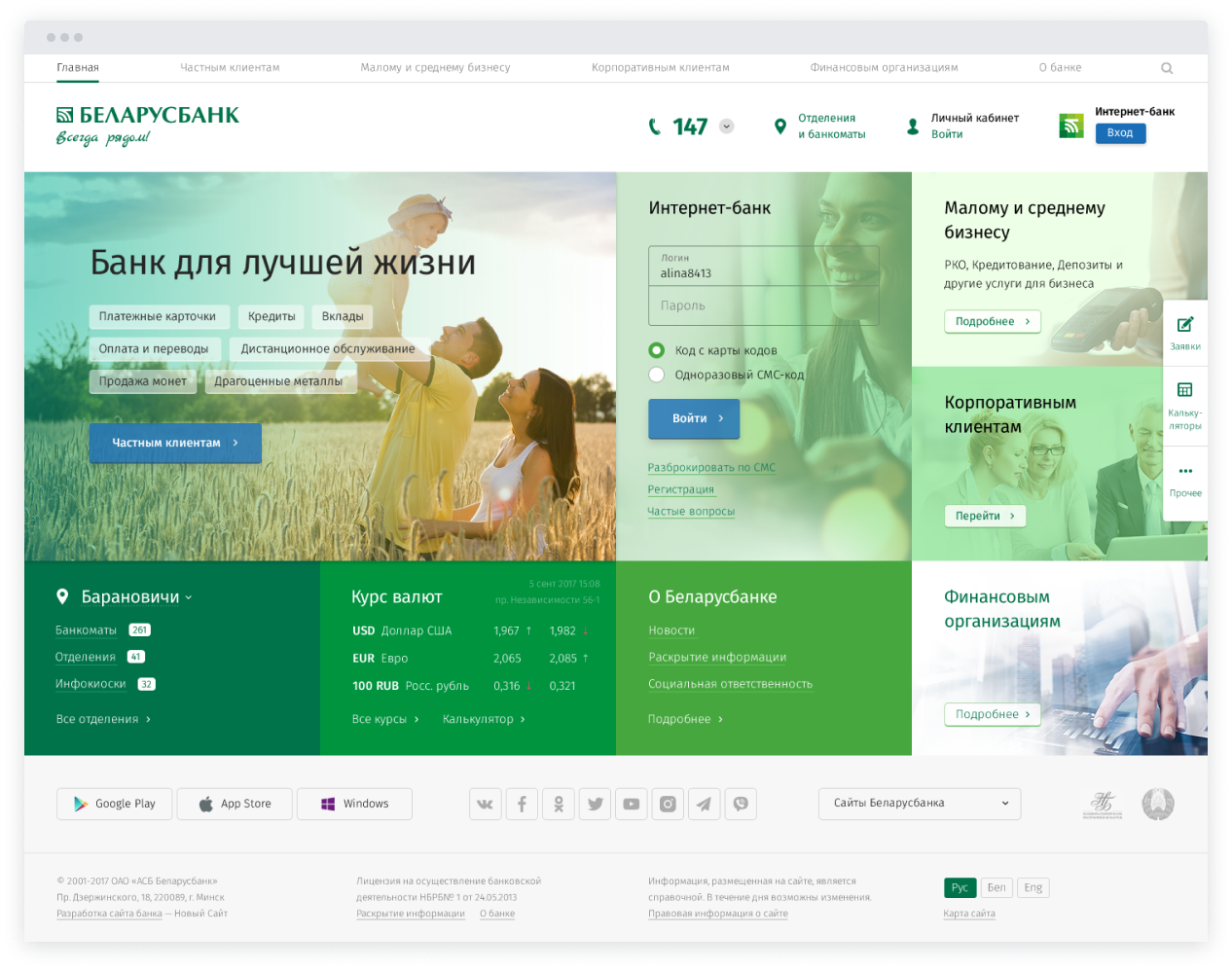Screen dimensions: 1232x970
Task: Click the personal cabinet user icon
Action: [x=913, y=126]
